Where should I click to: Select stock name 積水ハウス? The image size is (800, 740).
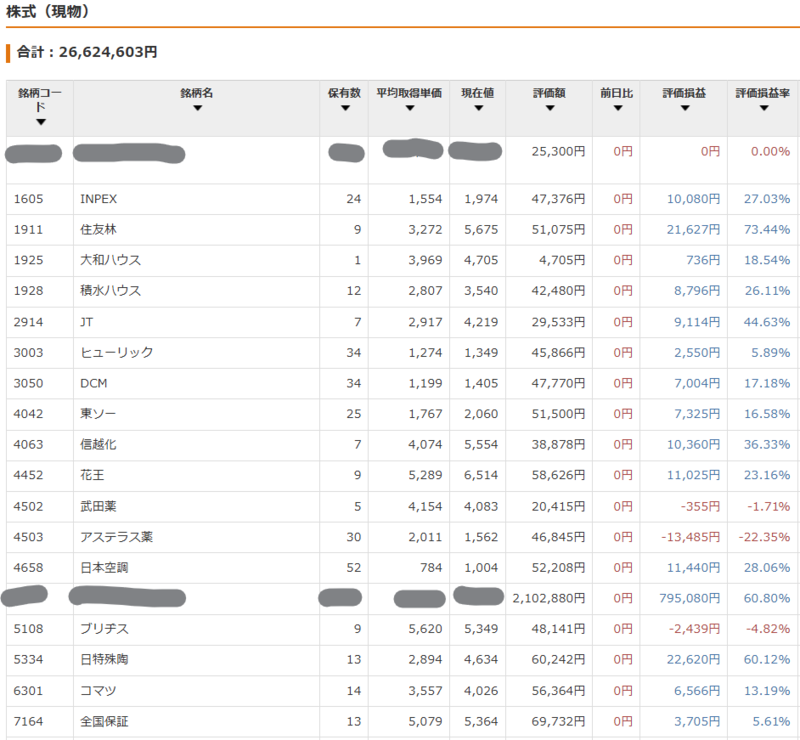point(110,291)
